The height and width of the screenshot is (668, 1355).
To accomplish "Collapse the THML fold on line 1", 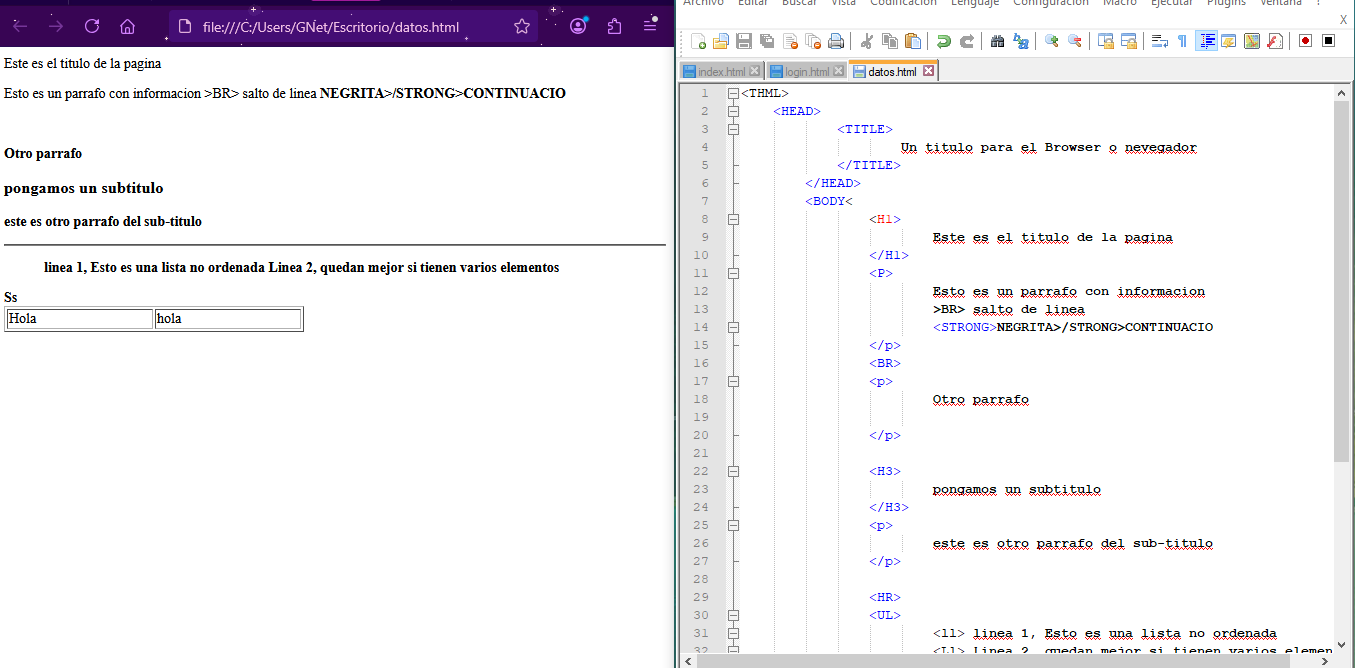I will (x=734, y=93).
